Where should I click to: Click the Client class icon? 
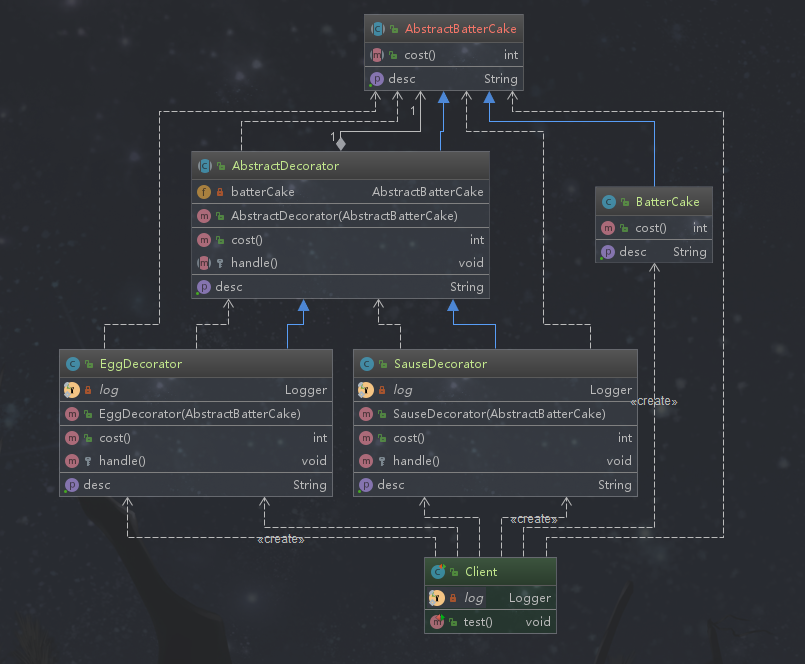click(x=437, y=572)
